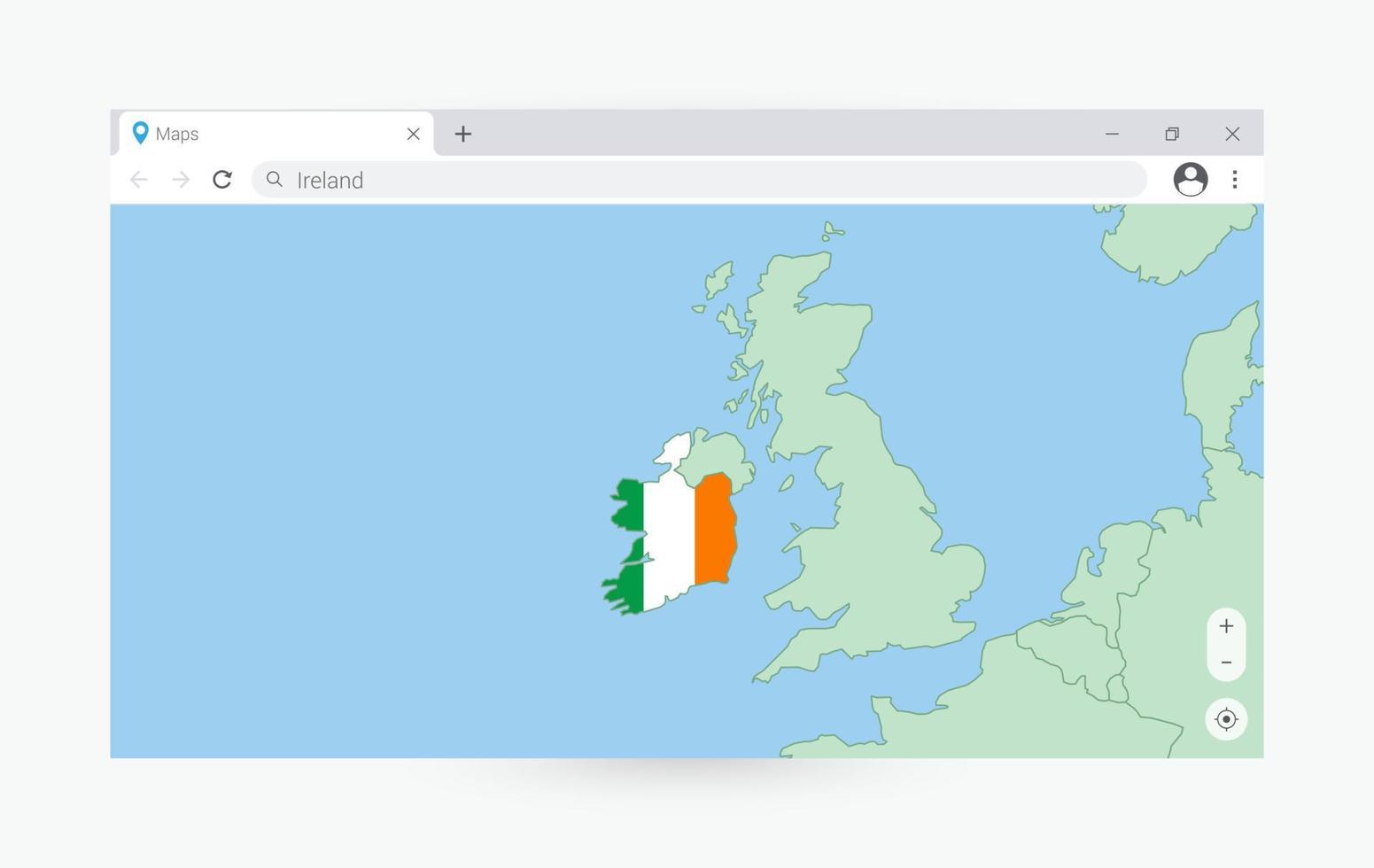Zoom out on the map
1374x868 pixels.
pos(1226,663)
